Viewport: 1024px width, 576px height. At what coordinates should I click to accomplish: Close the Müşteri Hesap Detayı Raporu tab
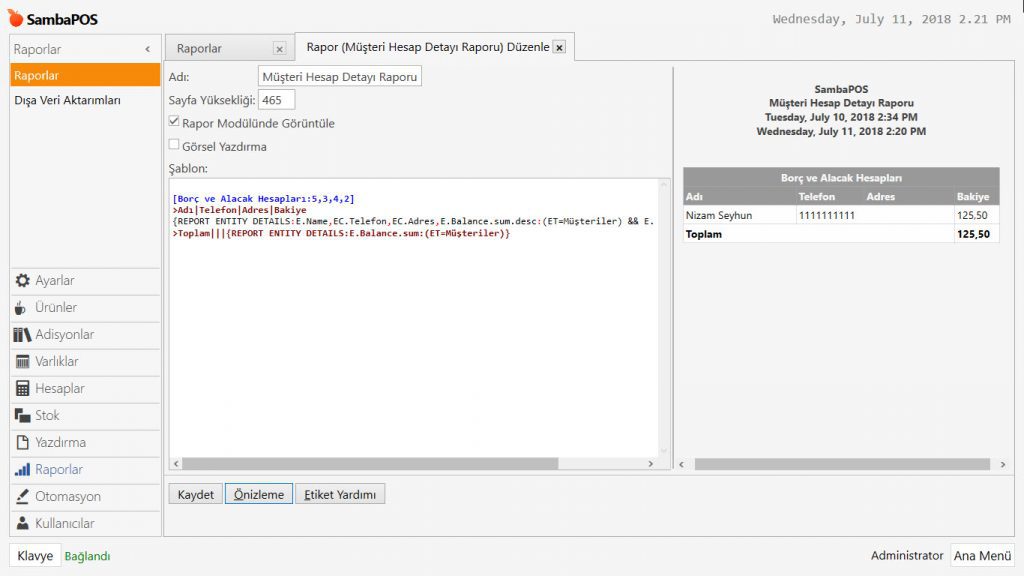click(x=559, y=47)
